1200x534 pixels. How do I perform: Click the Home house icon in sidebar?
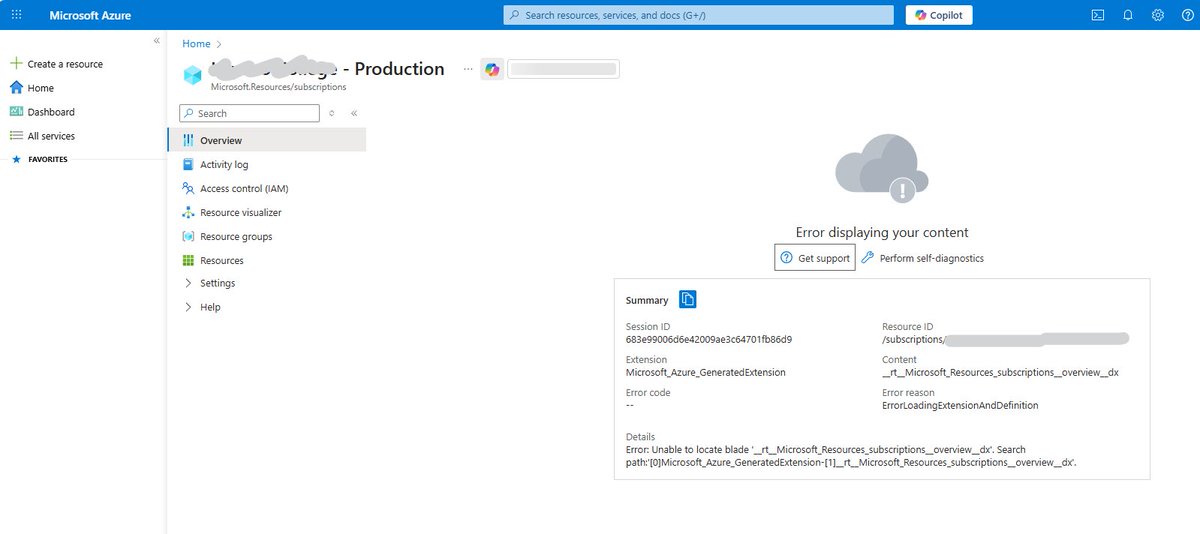[x=16, y=88]
